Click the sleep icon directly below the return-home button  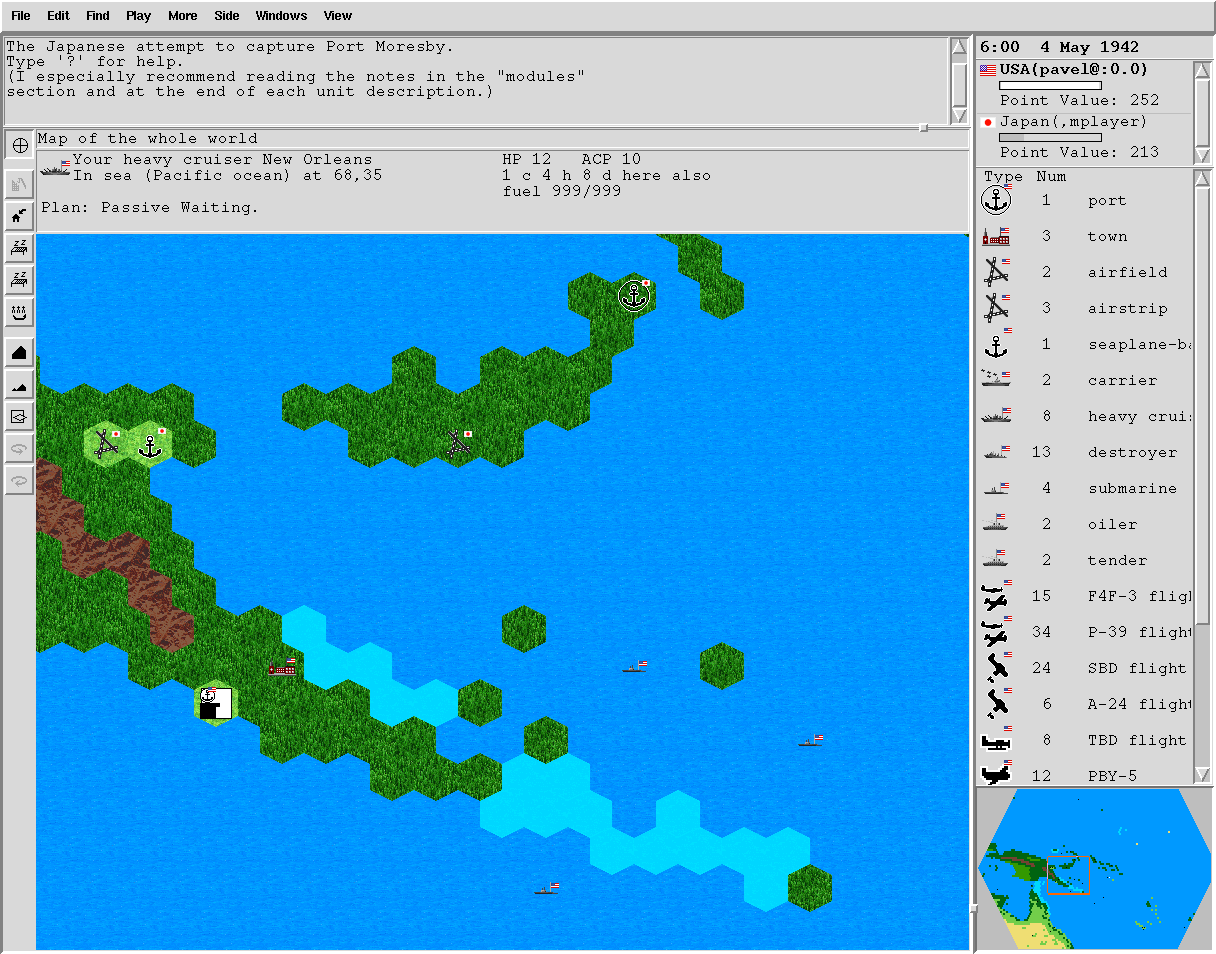pyautogui.click(x=20, y=248)
